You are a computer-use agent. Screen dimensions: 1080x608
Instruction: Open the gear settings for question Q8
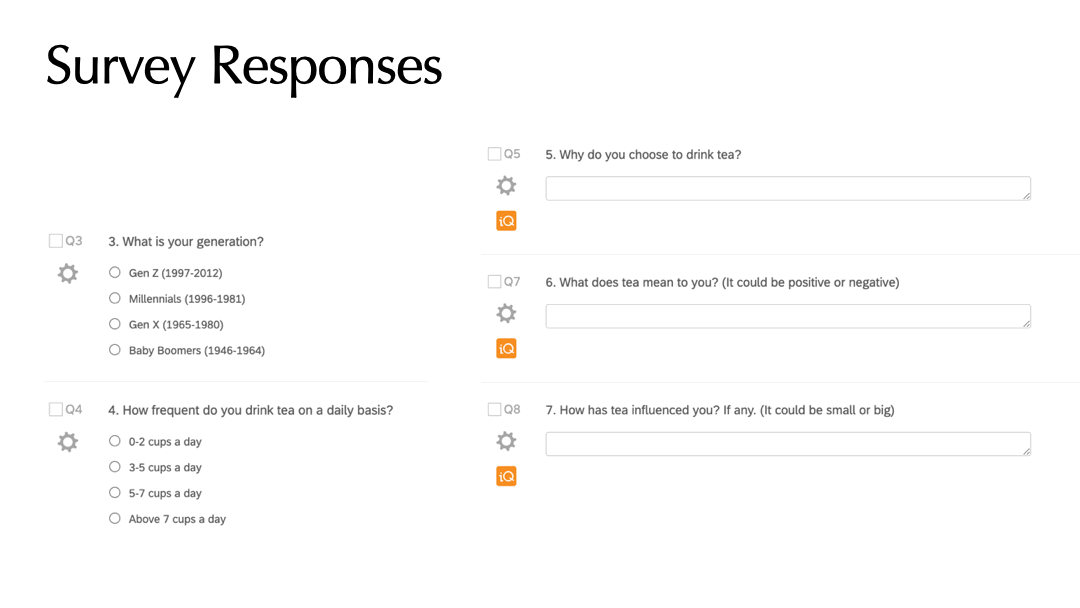click(x=506, y=441)
